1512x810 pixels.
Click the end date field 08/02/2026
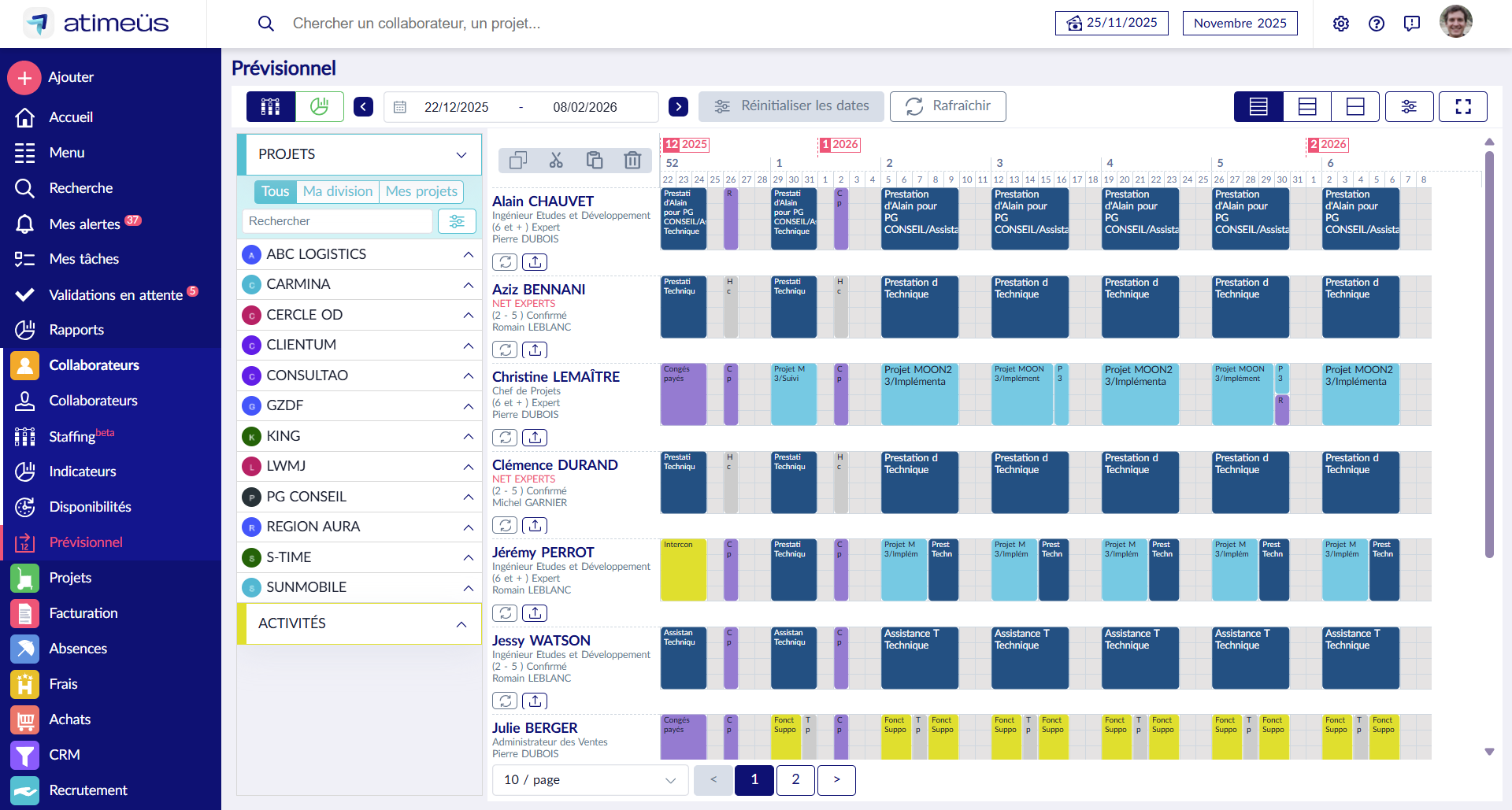585,107
